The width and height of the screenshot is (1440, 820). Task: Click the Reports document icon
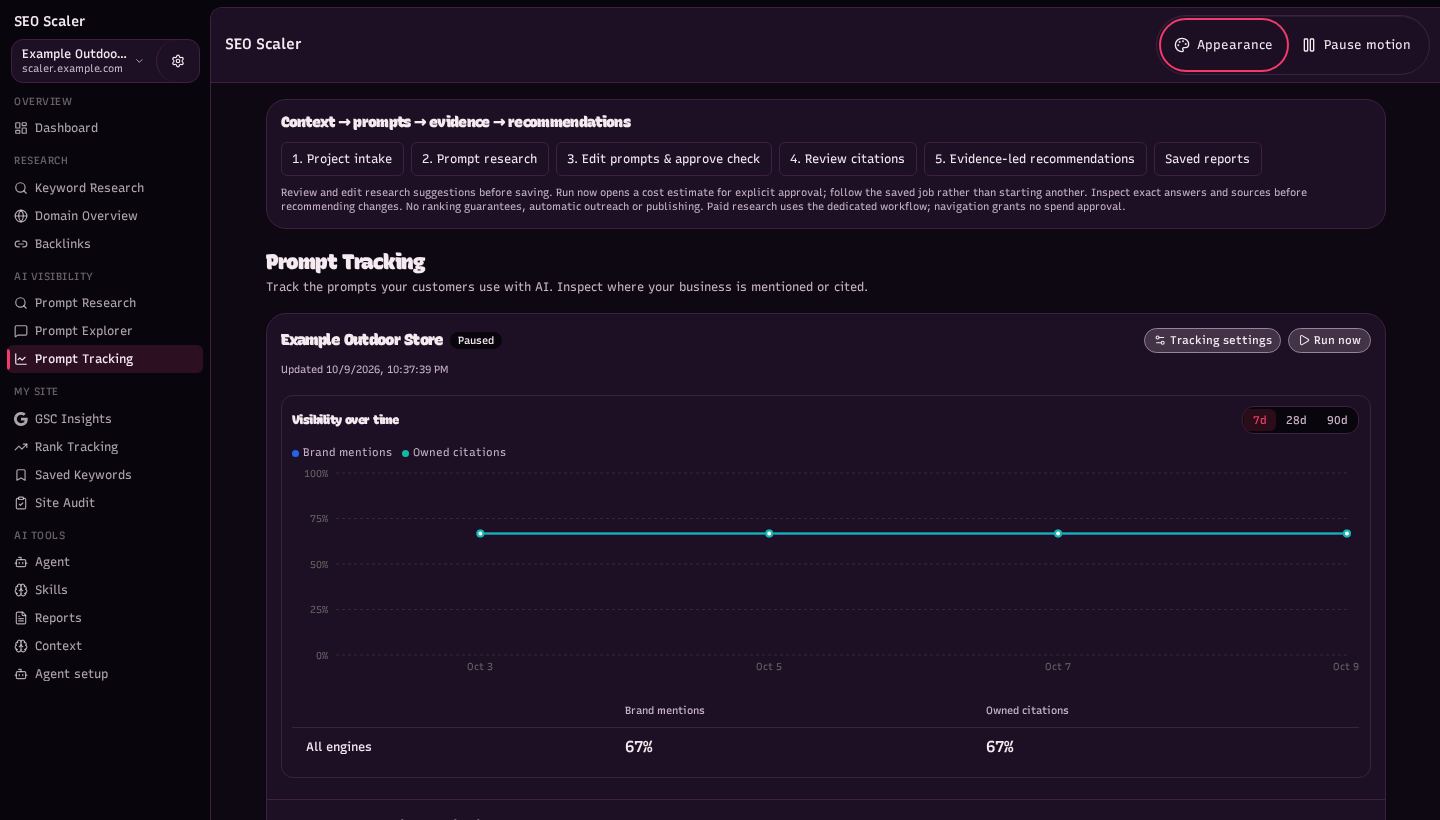21,618
